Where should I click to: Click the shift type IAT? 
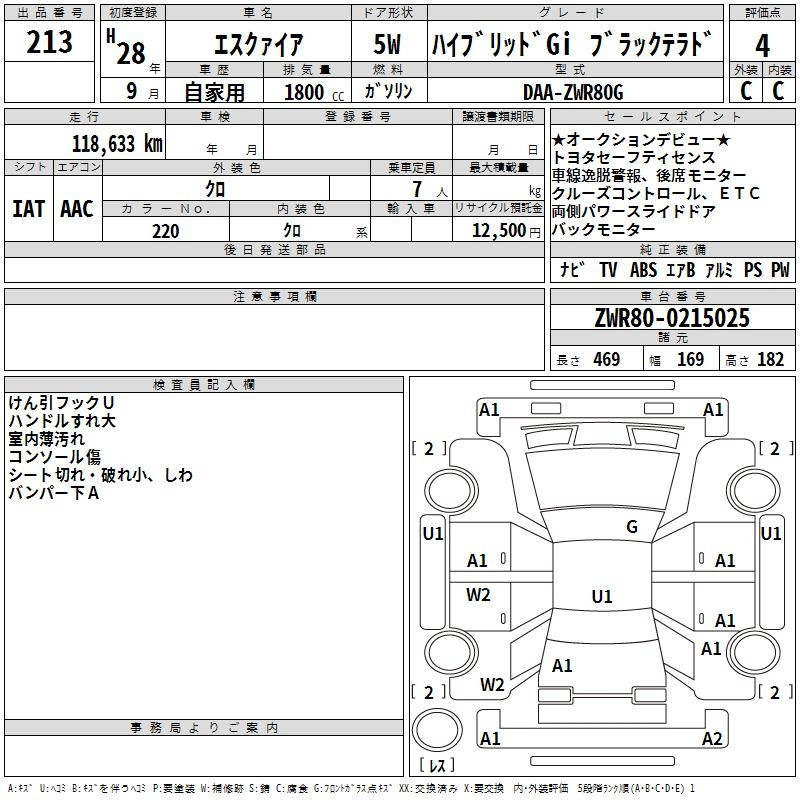click(29, 209)
